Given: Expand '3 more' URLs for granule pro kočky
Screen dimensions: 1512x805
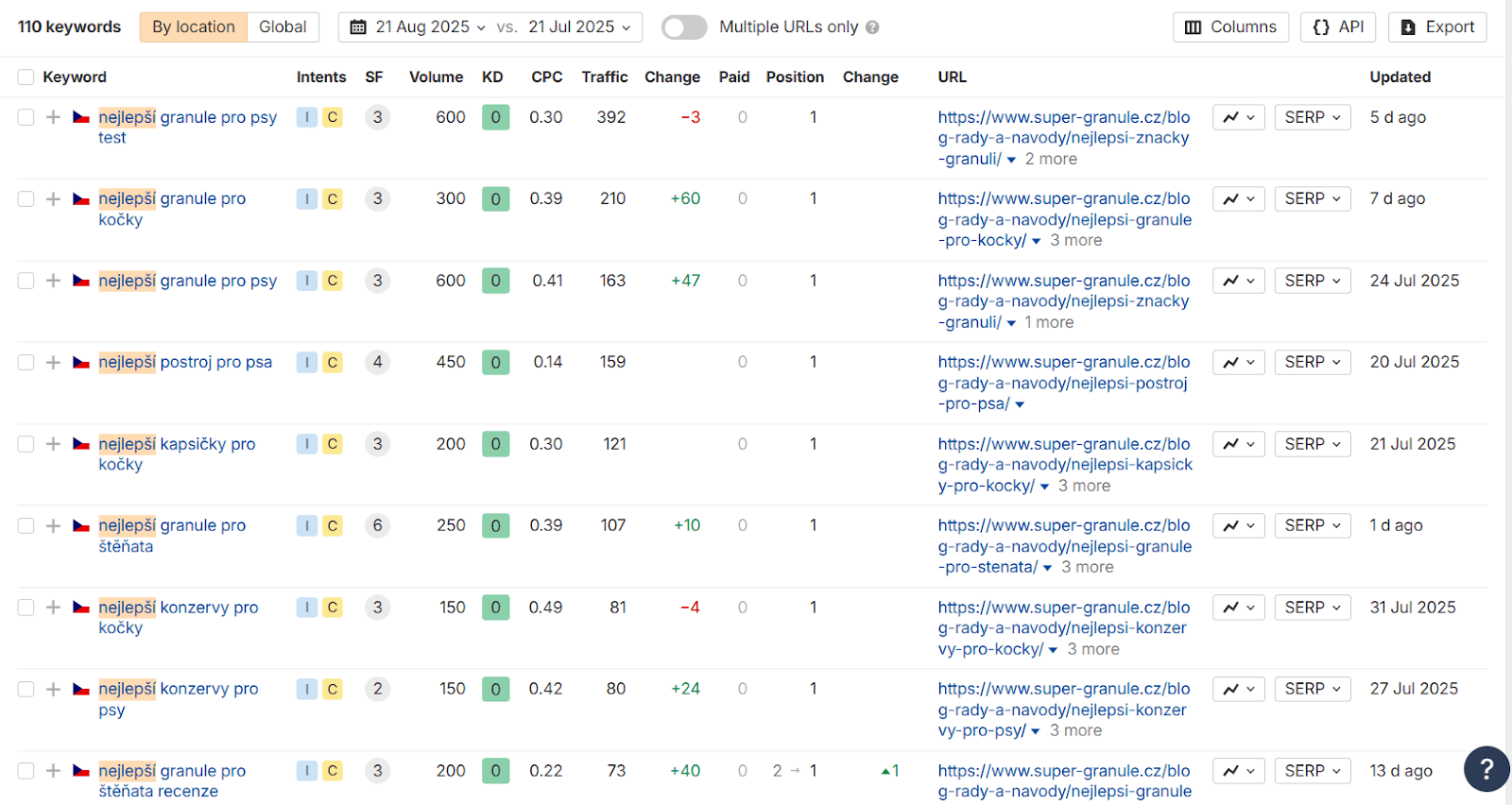Looking at the screenshot, I should (x=1067, y=240).
